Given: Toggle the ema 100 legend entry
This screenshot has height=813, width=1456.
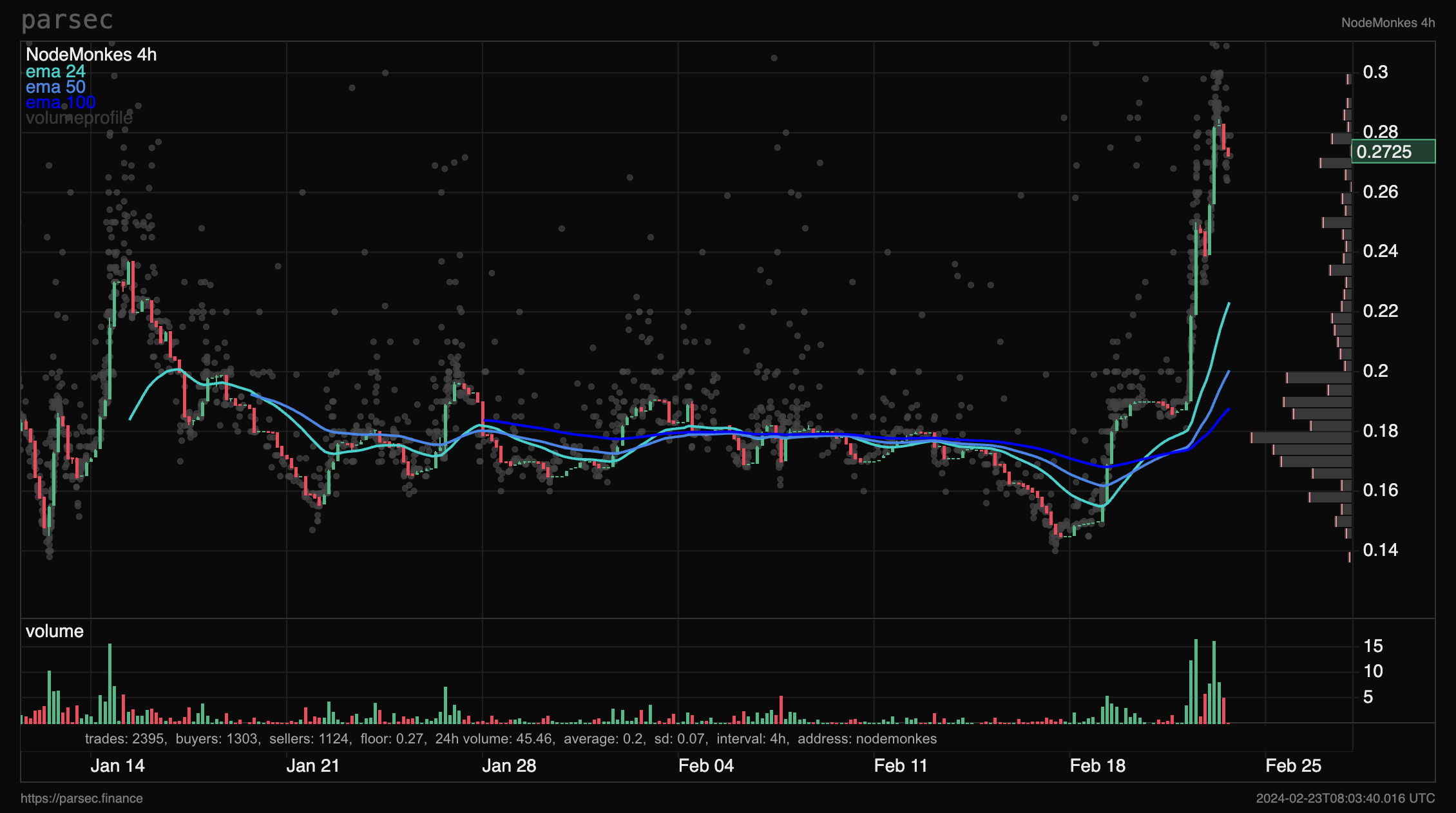Looking at the screenshot, I should (x=61, y=102).
